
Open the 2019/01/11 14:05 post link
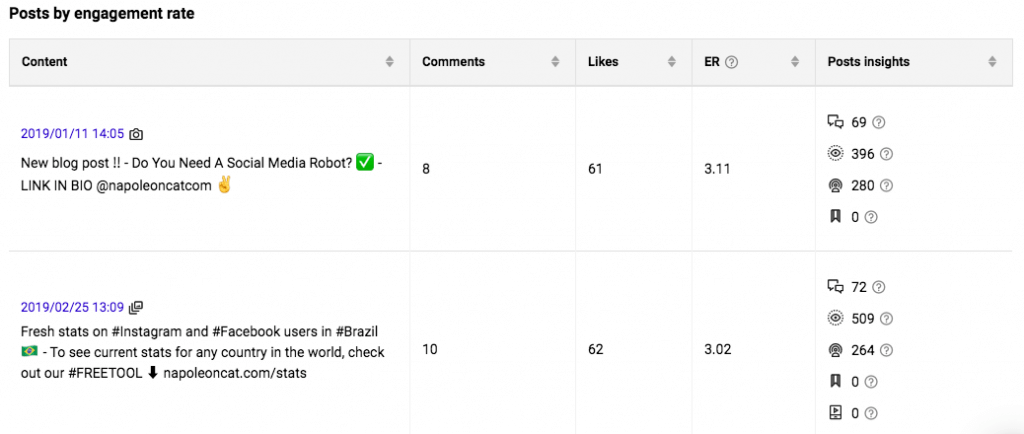(72, 134)
